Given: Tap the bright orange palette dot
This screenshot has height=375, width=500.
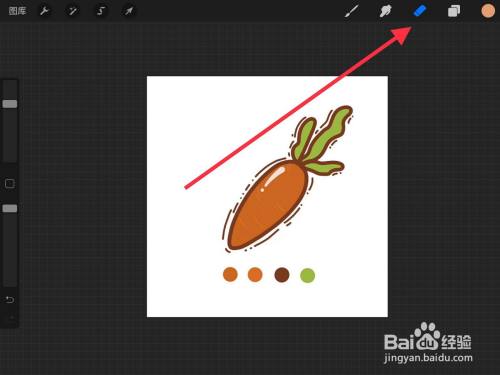Looking at the screenshot, I should coord(255,275).
